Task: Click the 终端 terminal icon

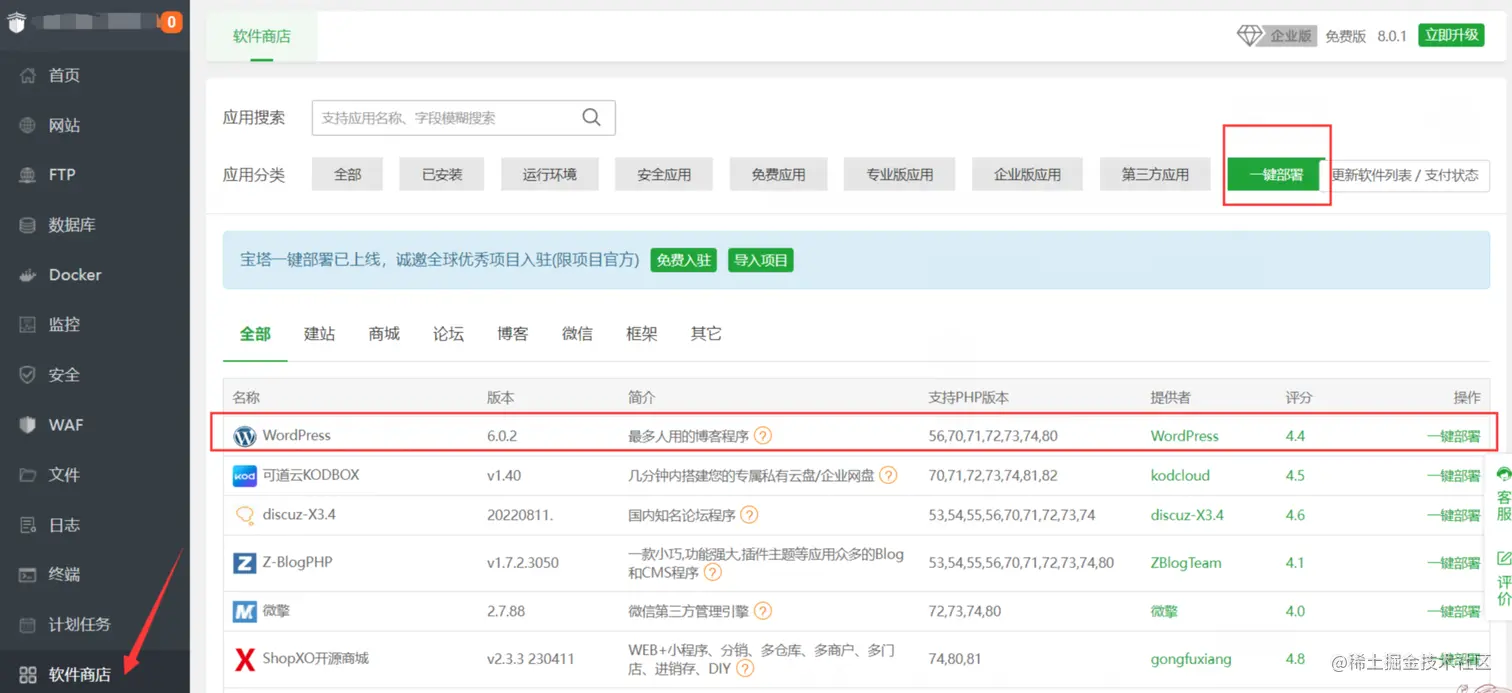Action: tap(28, 575)
